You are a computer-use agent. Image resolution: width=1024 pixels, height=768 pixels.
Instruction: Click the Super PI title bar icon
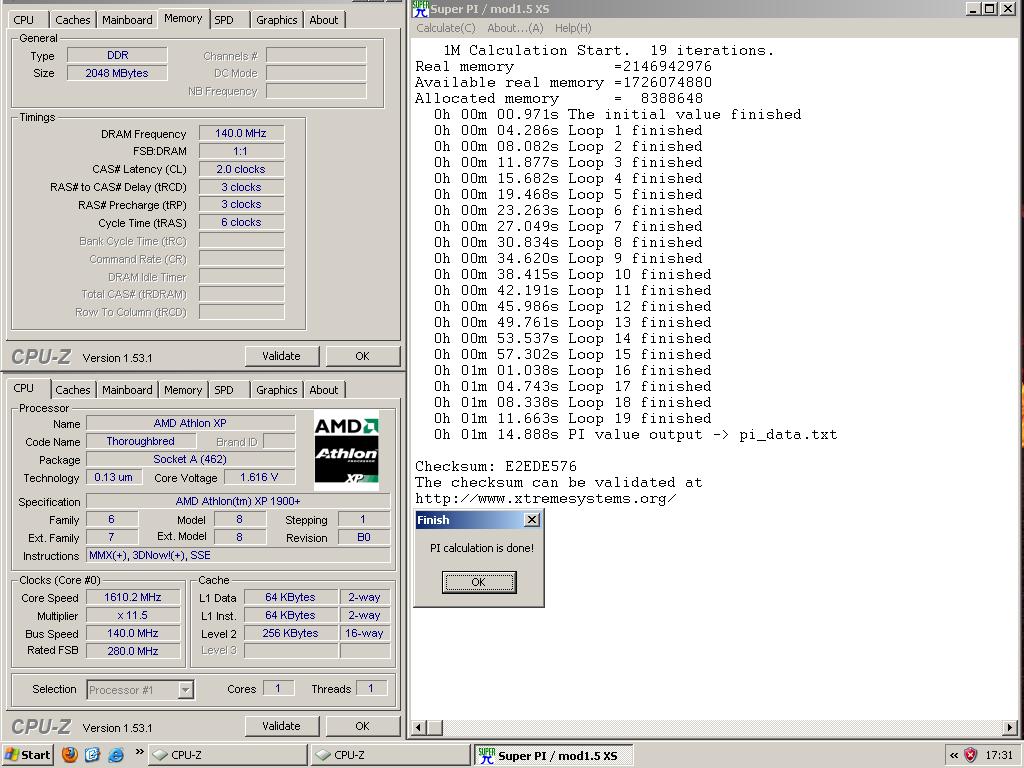tap(421, 9)
